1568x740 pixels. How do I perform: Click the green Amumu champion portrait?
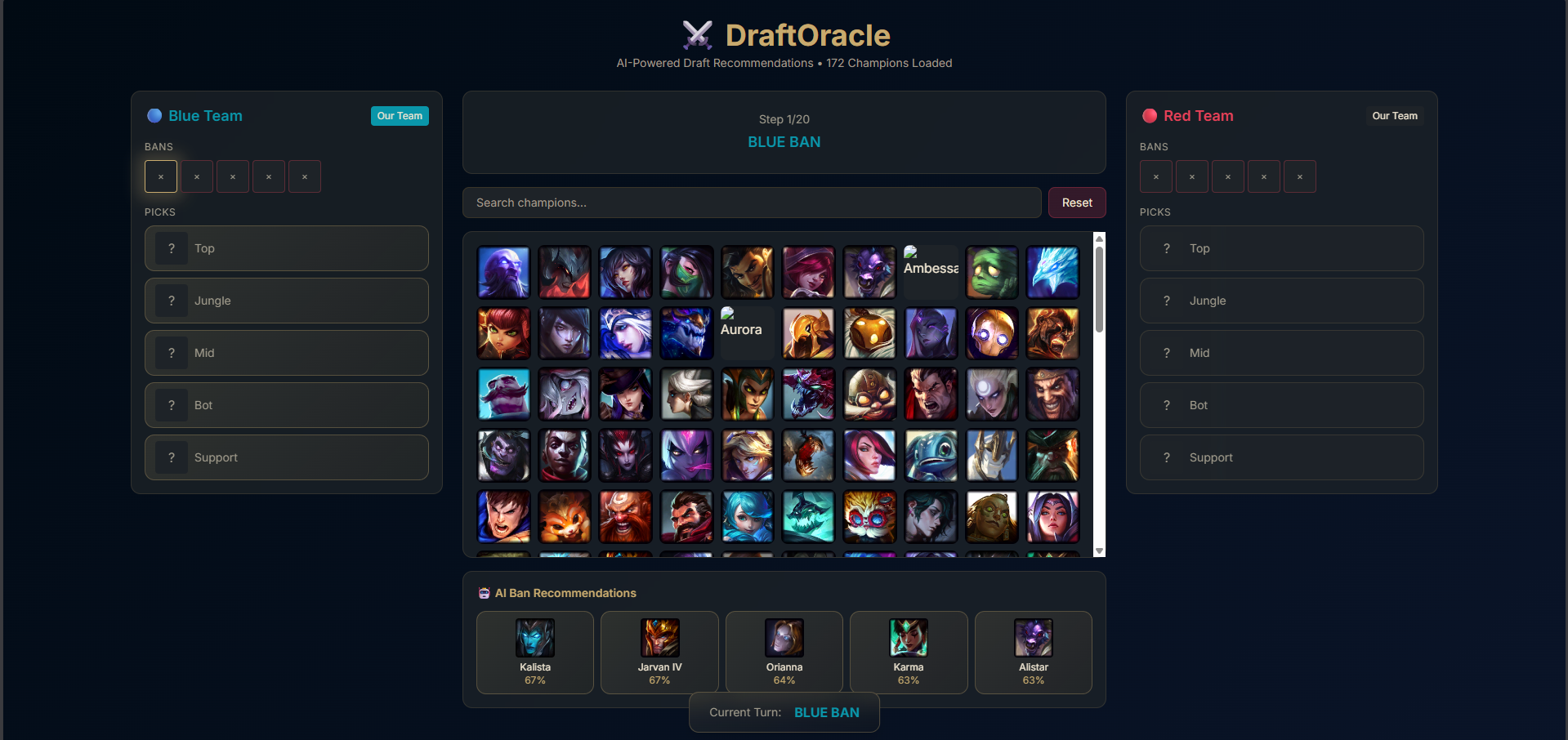pos(991,272)
